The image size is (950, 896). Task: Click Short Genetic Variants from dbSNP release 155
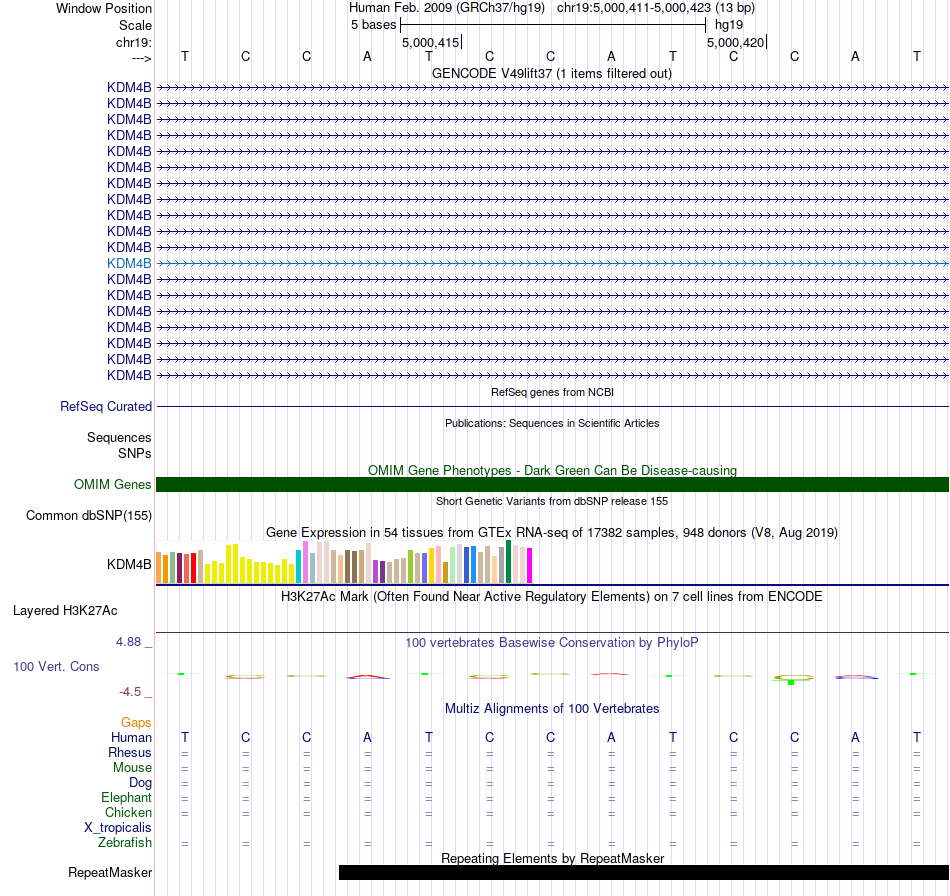(x=552, y=502)
